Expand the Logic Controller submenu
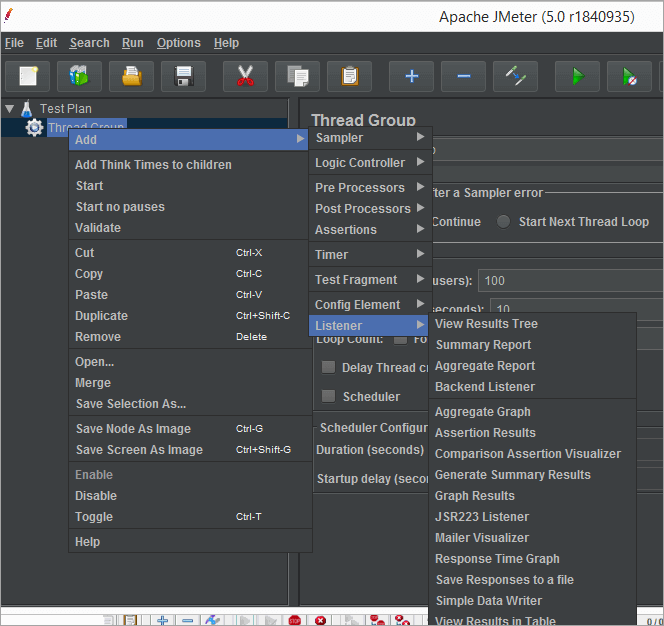Image resolution: width=664 pixels, height=626 pixels. [x=370, y=163]
